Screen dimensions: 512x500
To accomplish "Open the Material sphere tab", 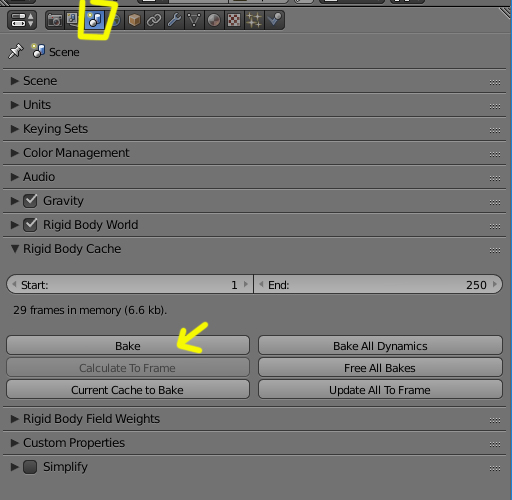I will 214,20.
